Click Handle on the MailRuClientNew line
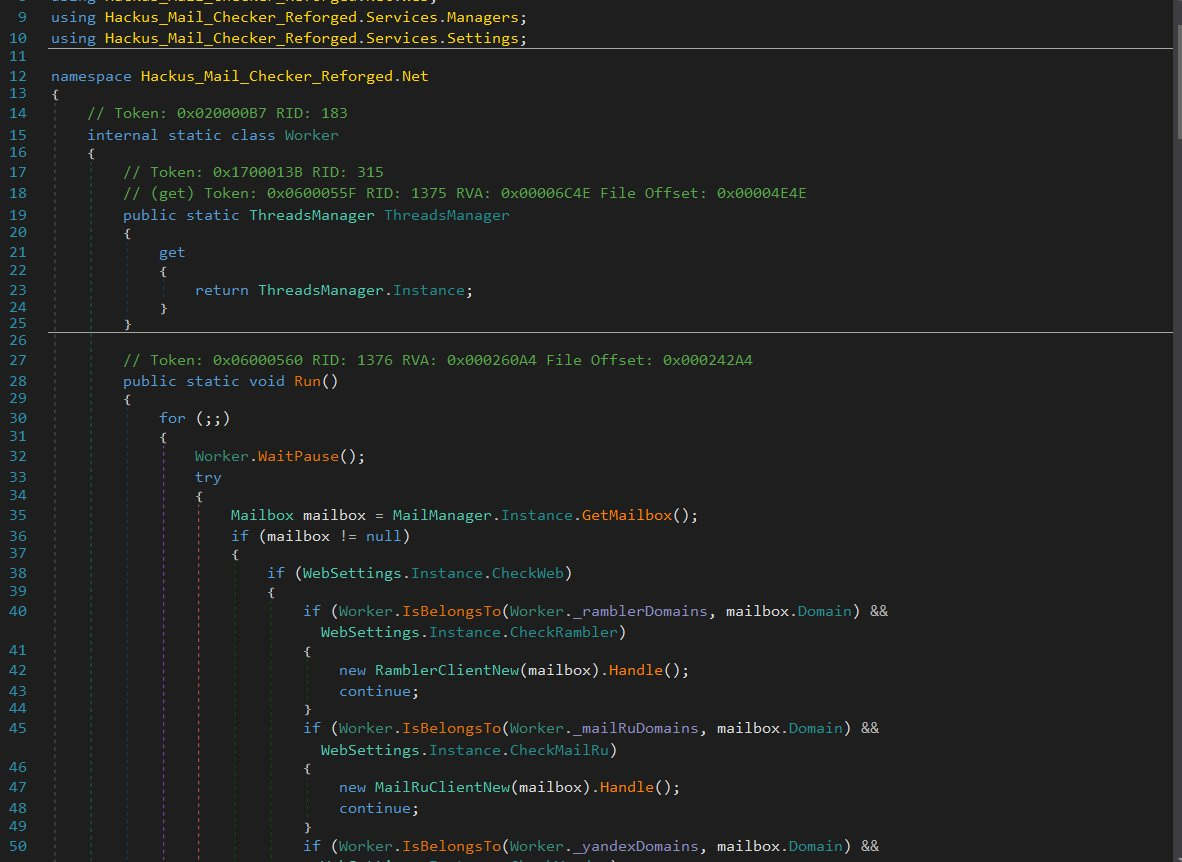This screenshot has width=1182, height=862. 626,787
